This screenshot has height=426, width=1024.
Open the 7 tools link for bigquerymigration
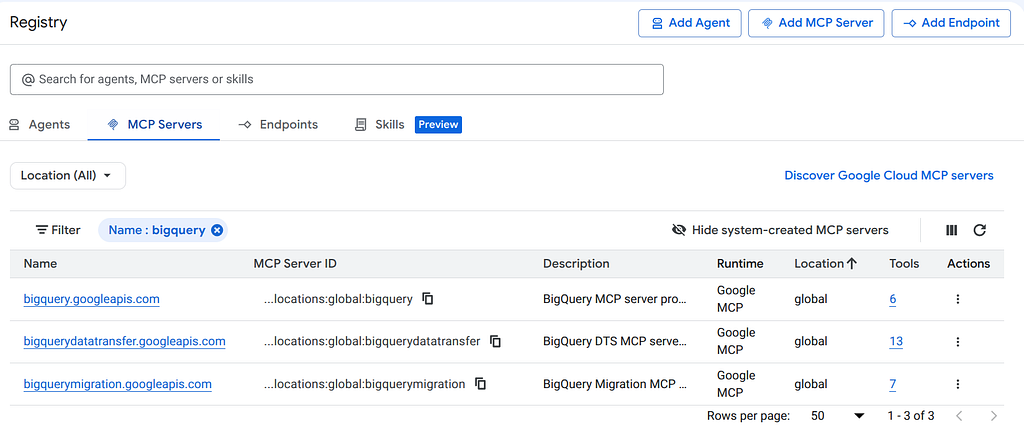[893, 384]
